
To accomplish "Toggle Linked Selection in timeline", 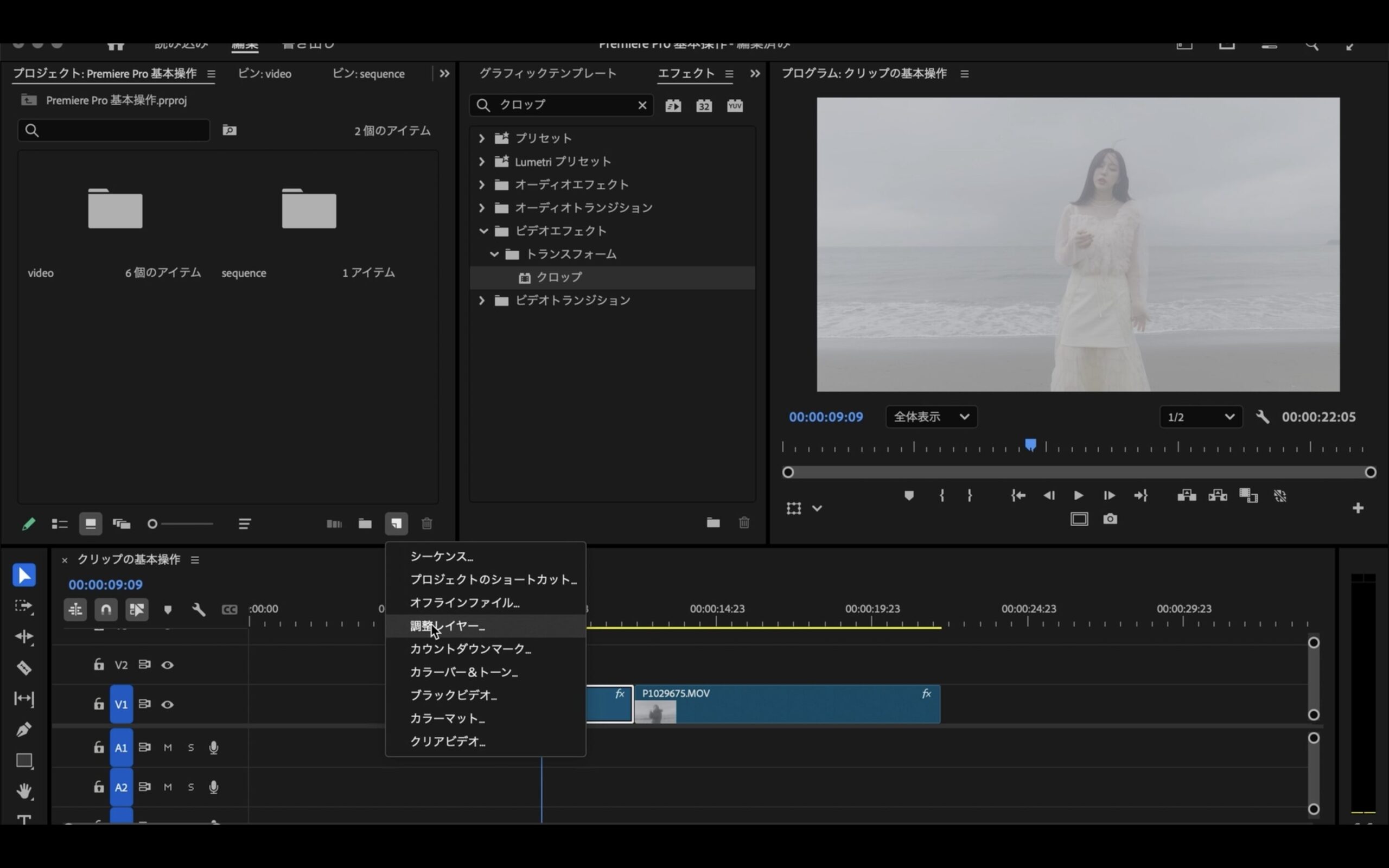I will [x=137, y=609].
